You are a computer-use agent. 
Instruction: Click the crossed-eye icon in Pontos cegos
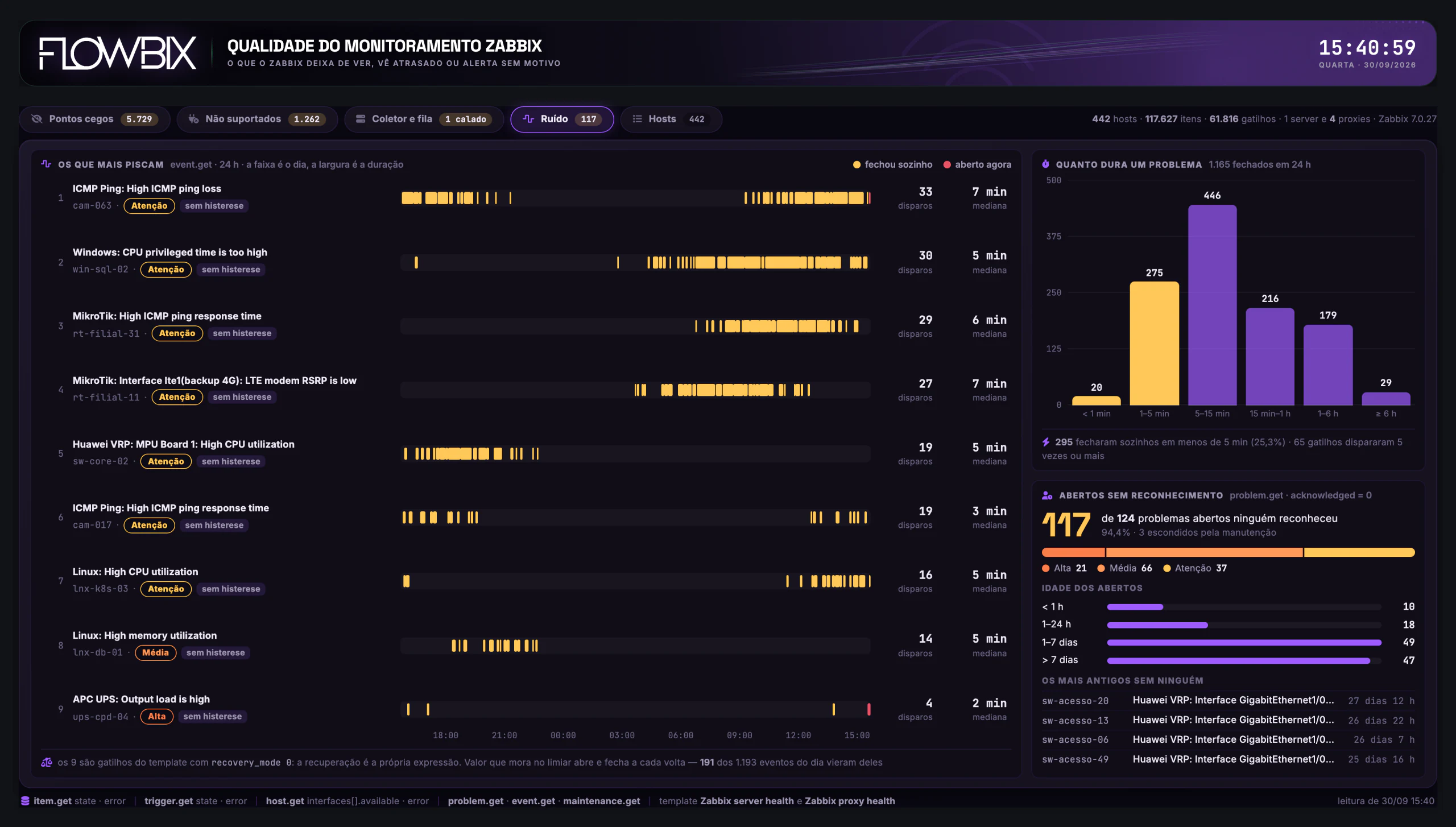[x=37, y=119]
